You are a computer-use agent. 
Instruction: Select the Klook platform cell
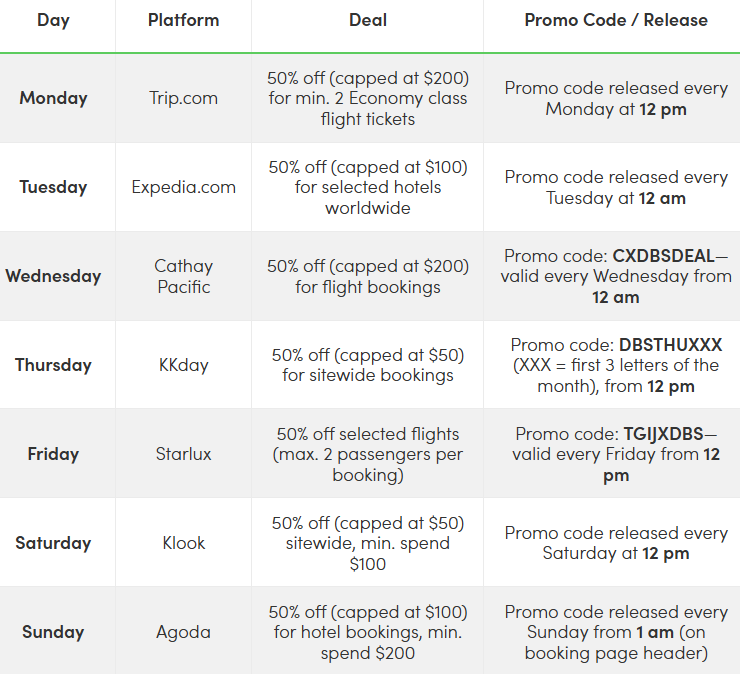183,543
